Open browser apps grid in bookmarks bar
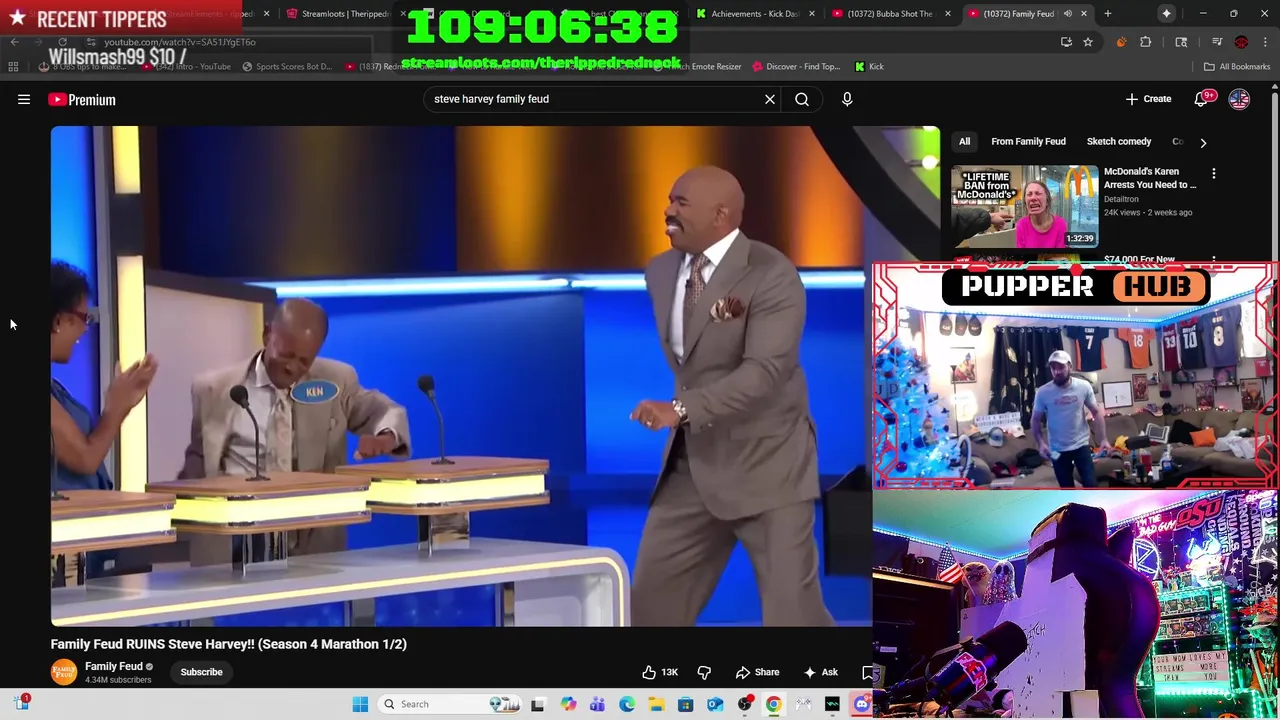 pyautogui.click(x=13, y=66)
